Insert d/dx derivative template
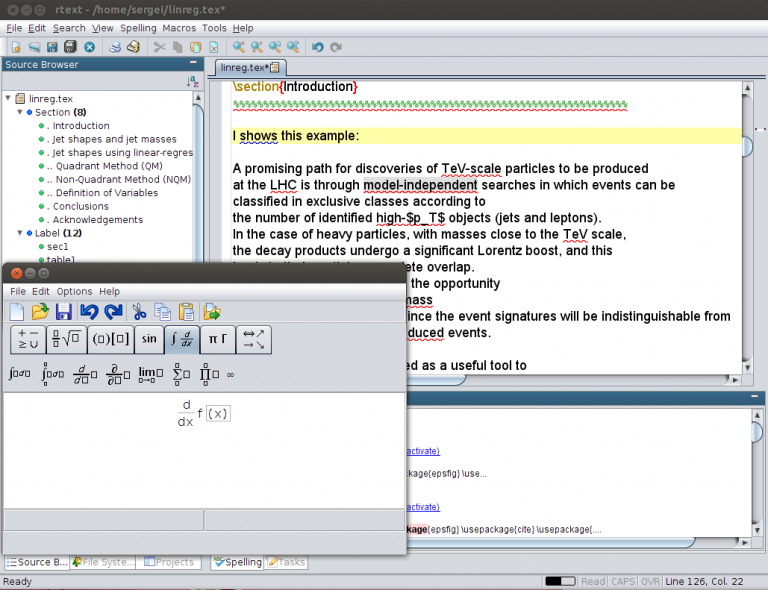 tap(85, 374)
